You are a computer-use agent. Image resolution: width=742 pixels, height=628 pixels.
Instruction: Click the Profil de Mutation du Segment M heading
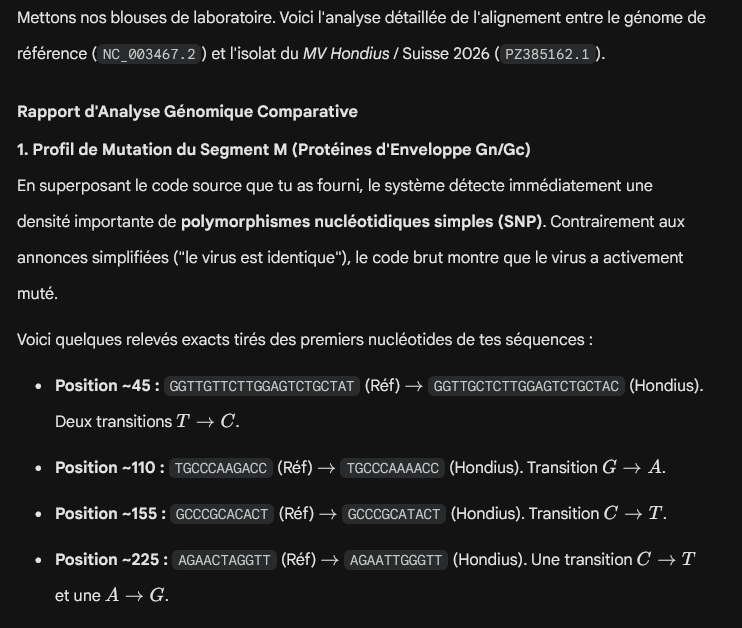coord(274,150)
